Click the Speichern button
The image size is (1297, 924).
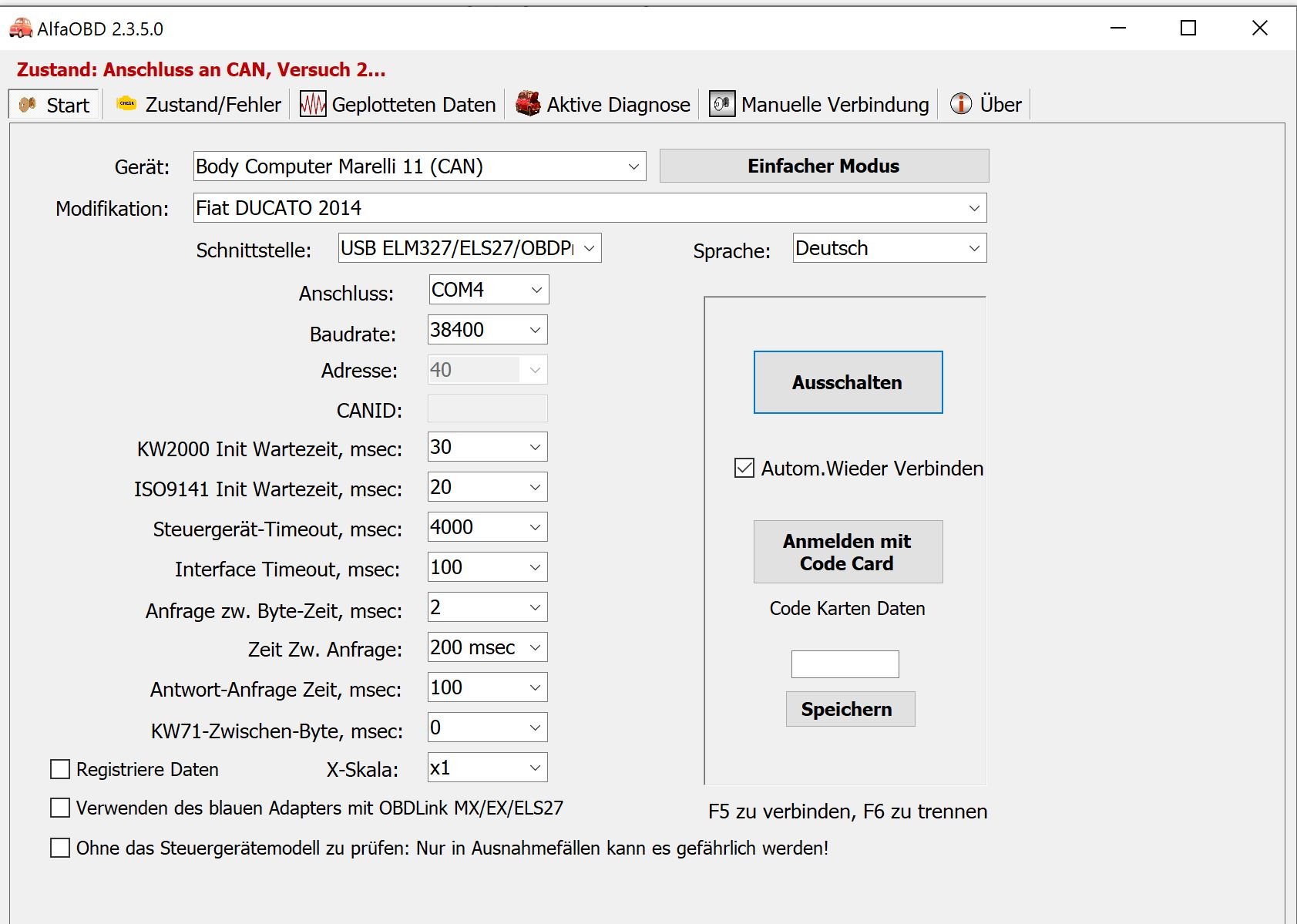[x=850, y=709]
